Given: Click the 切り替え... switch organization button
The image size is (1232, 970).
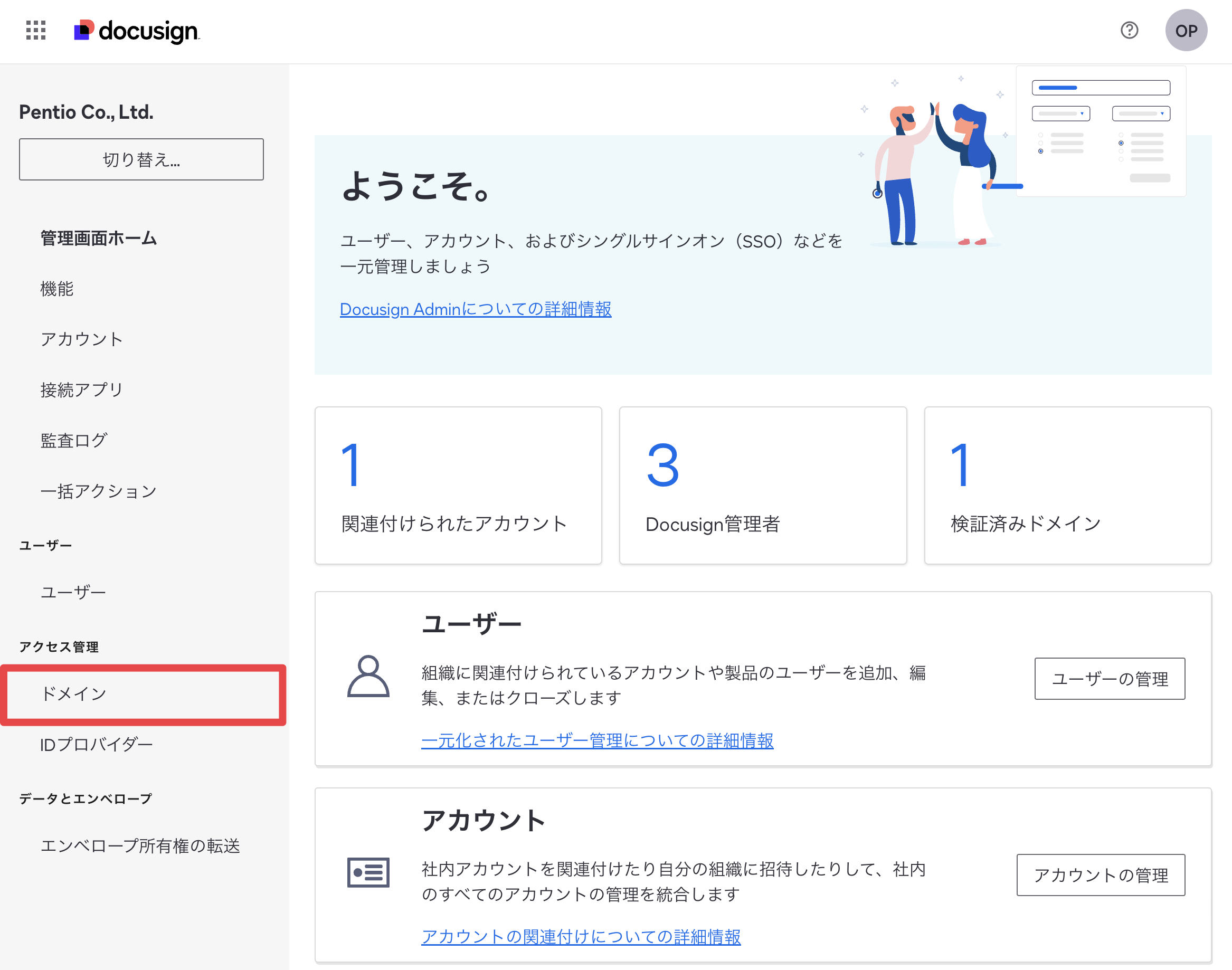Looking at the screenshot, I should point(141,159).
